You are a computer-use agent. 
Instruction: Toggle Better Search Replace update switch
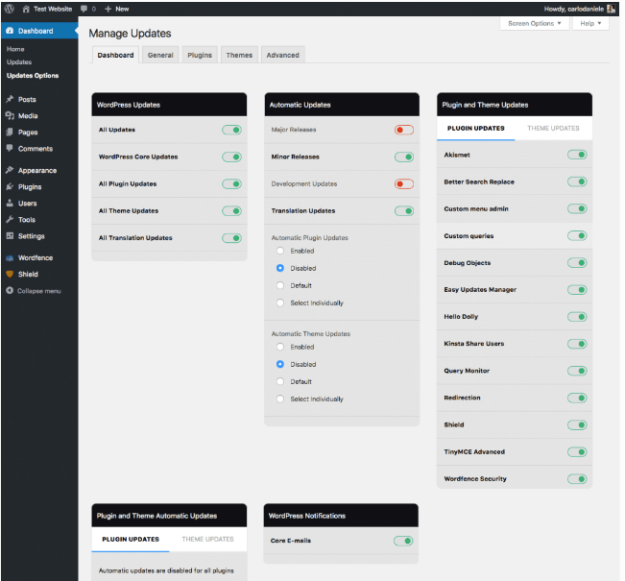577,182
